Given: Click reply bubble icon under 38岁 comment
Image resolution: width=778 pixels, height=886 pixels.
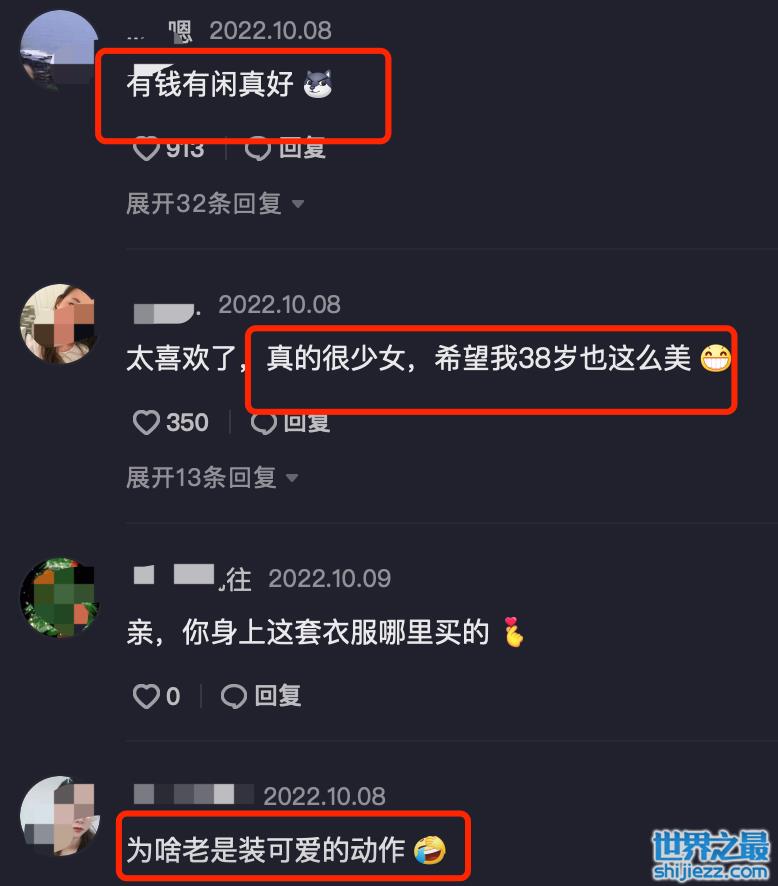Looking at the screenshot, I should pos(264,423).
